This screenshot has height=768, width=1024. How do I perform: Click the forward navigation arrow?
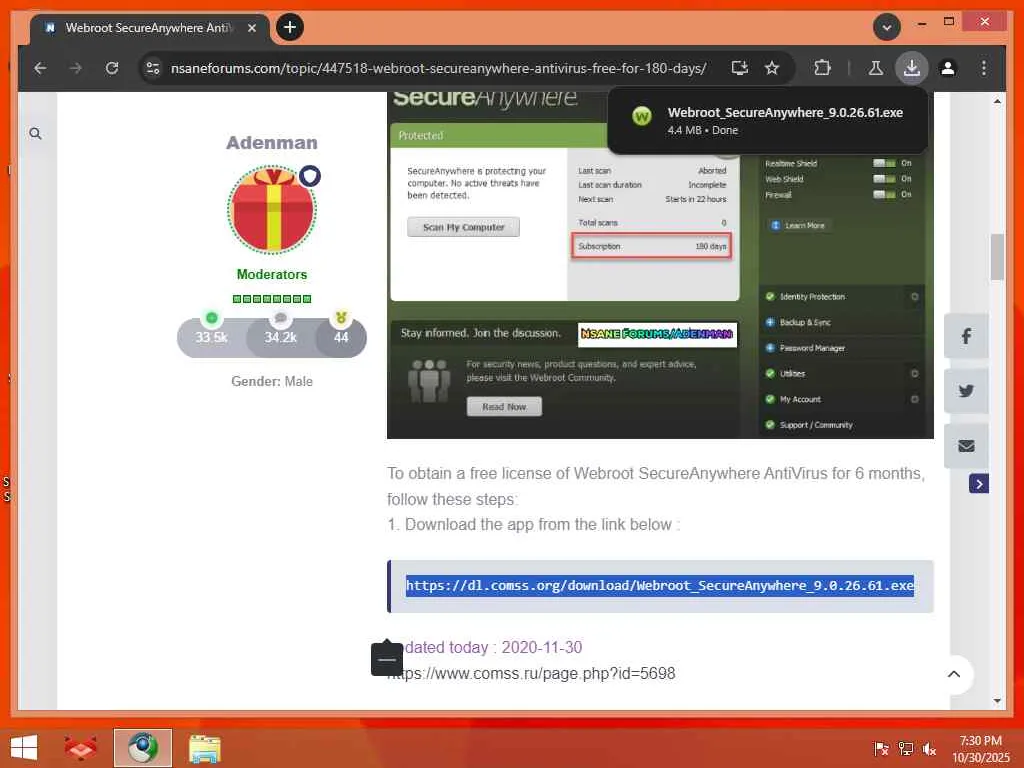point(76,68)
